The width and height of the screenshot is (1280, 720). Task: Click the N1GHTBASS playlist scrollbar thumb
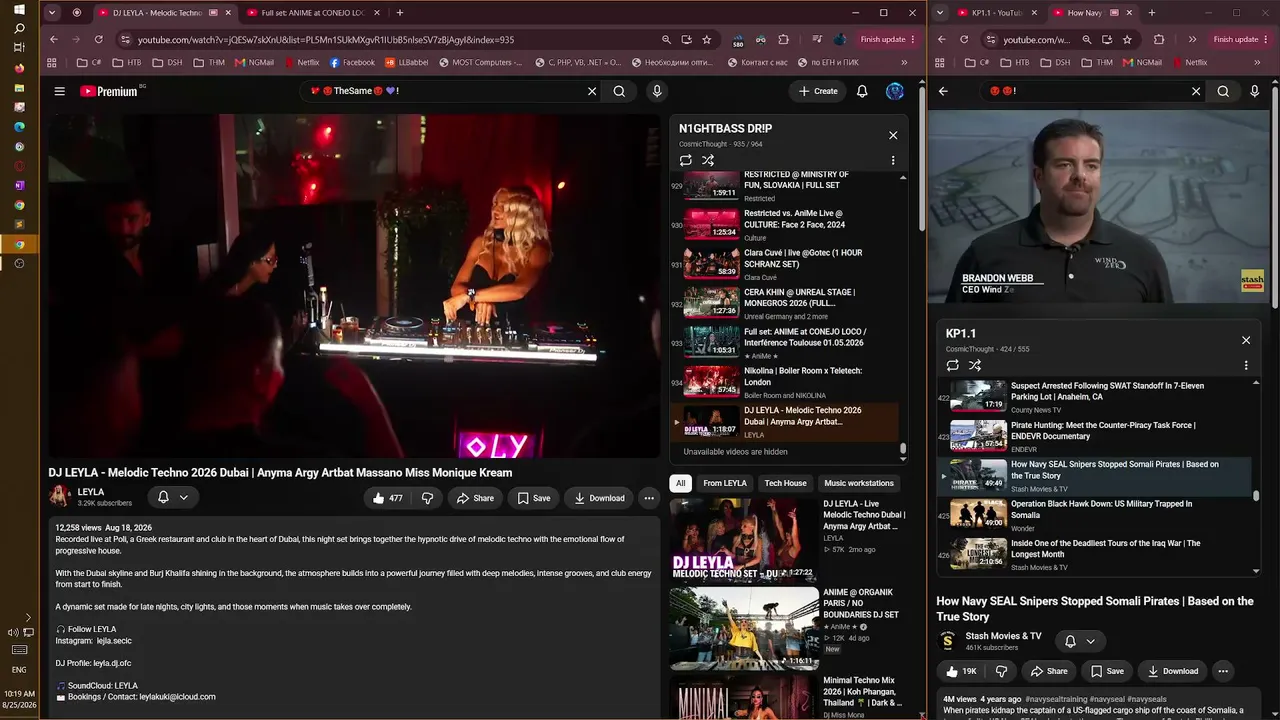click(903, 449)
